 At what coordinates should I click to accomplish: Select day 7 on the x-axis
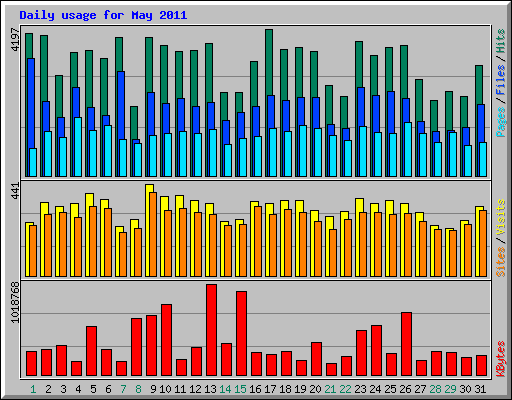tap(123, 389)
